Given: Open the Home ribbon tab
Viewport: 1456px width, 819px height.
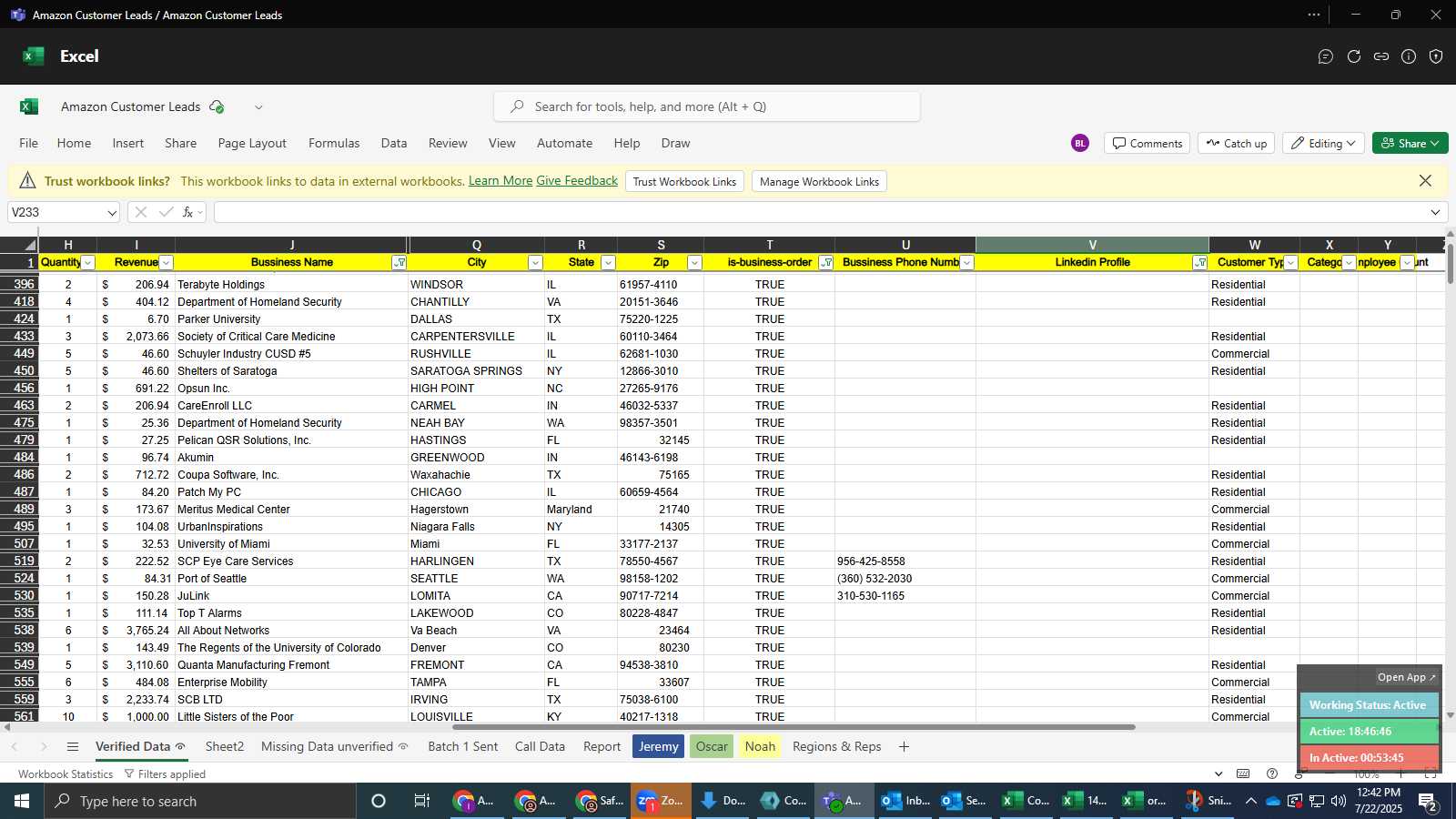Looking at the screenshot, I should (x=74, y=143).
